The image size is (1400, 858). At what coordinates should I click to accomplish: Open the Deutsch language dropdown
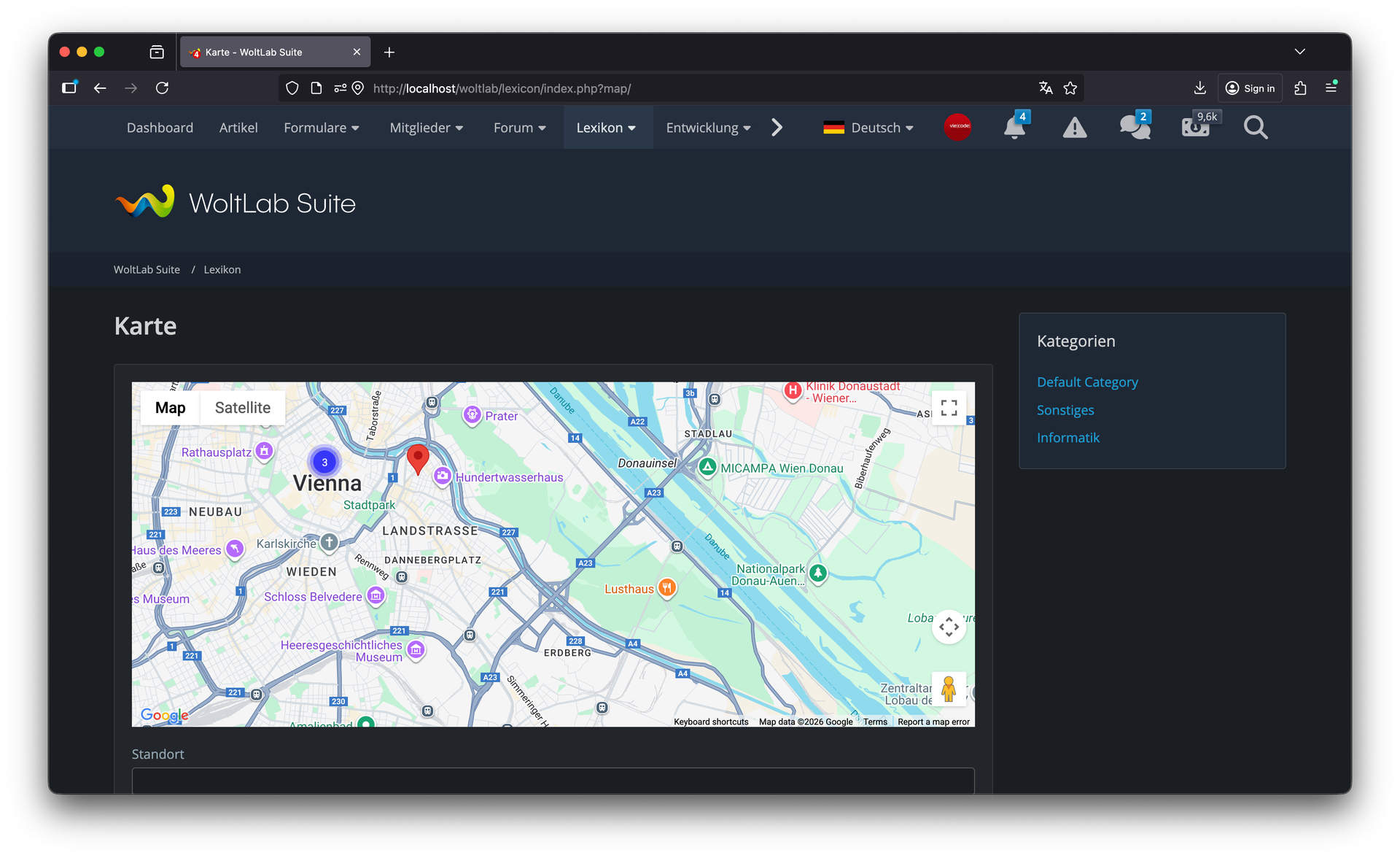click(x=868, y=128)
